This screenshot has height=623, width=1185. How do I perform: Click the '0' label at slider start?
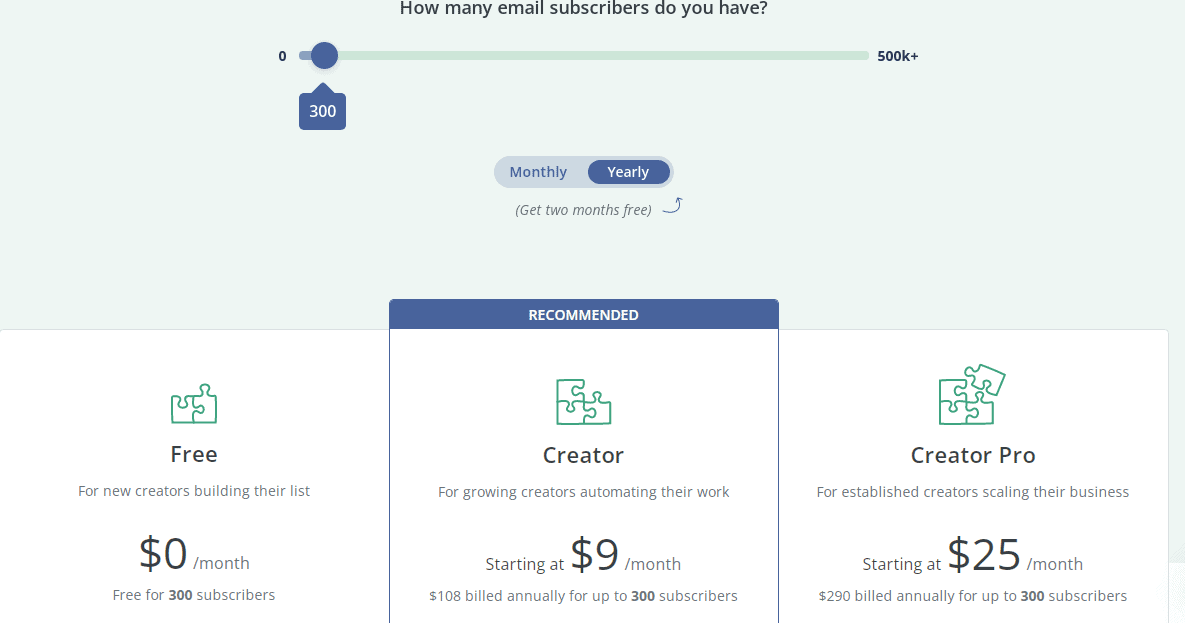click(282, 56)
